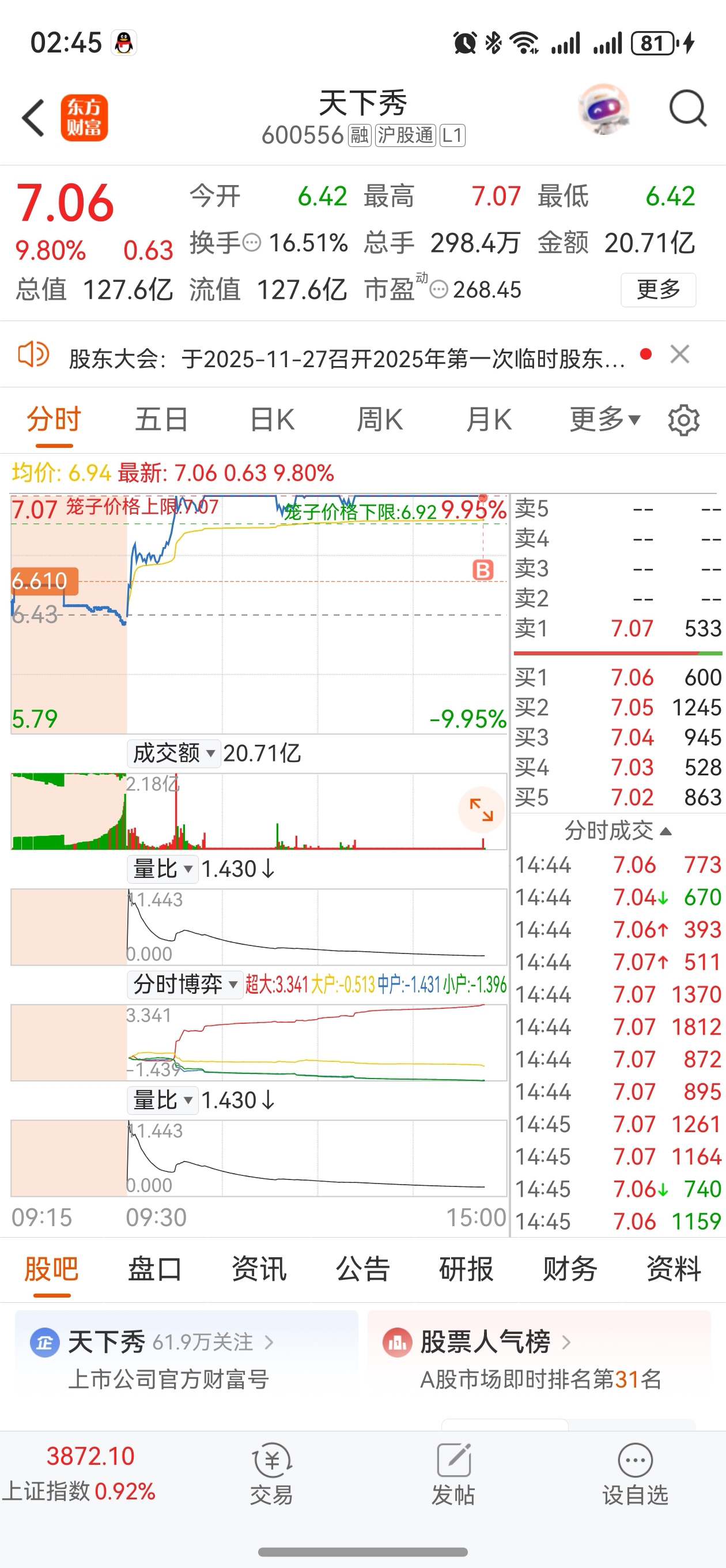Screen dimensions: 726x1568
Task: Switch to 日K chart tab
Action: point(272,420)
